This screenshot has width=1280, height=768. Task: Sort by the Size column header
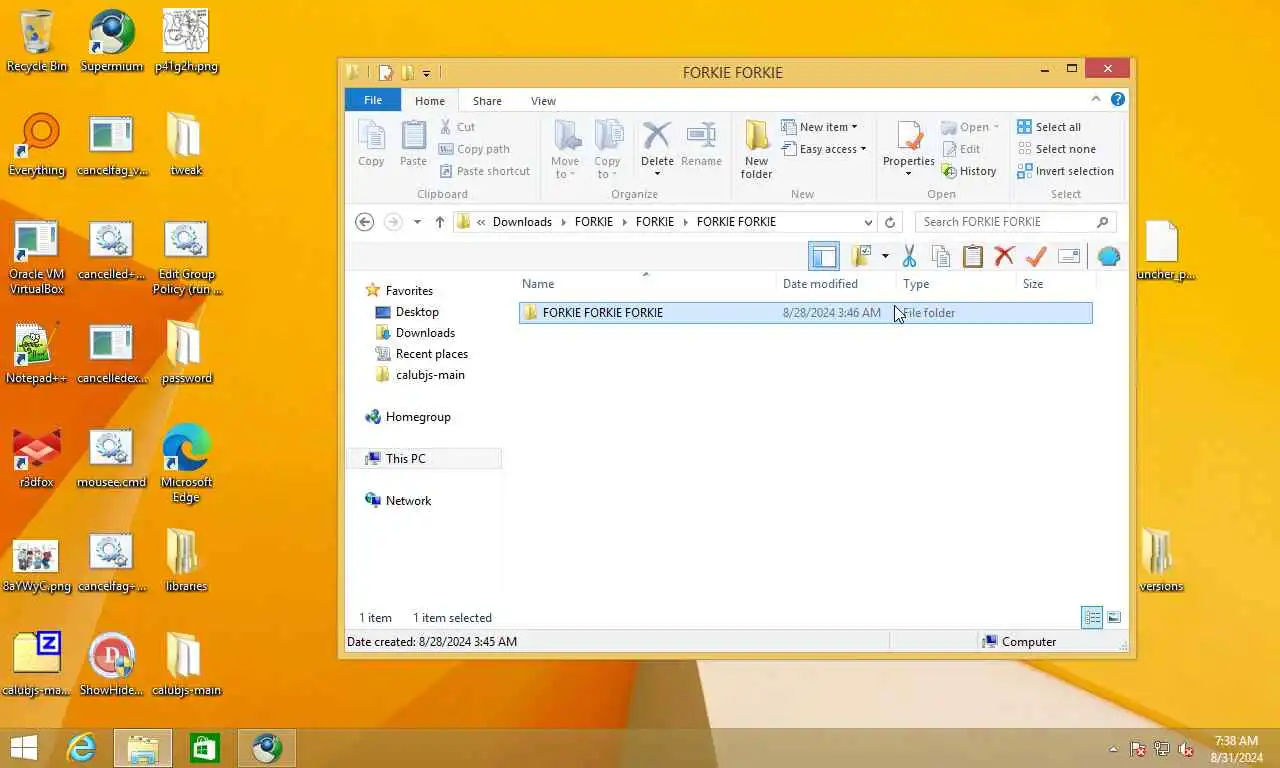(x=1054, y=284)
